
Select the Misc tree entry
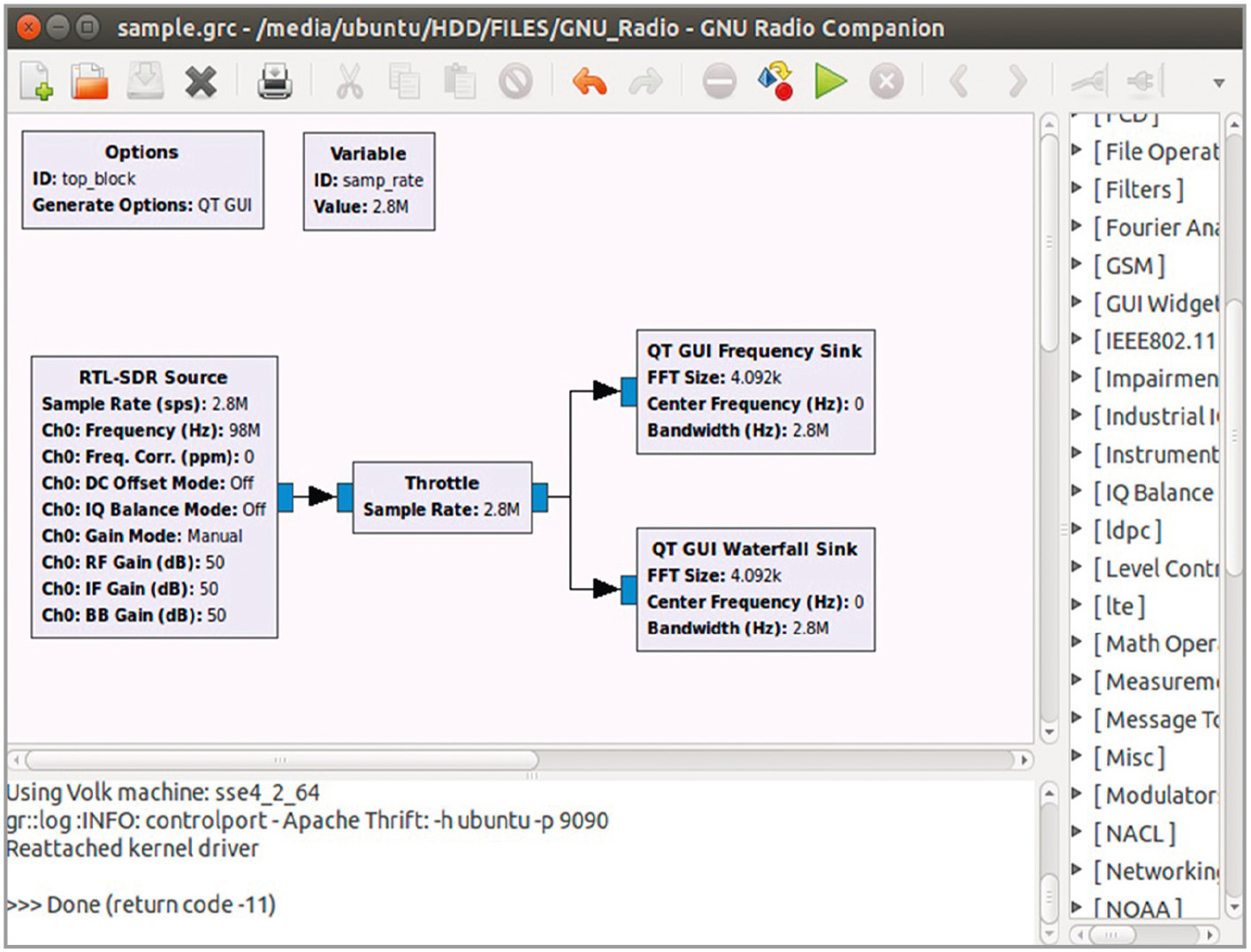point(1129,758)
